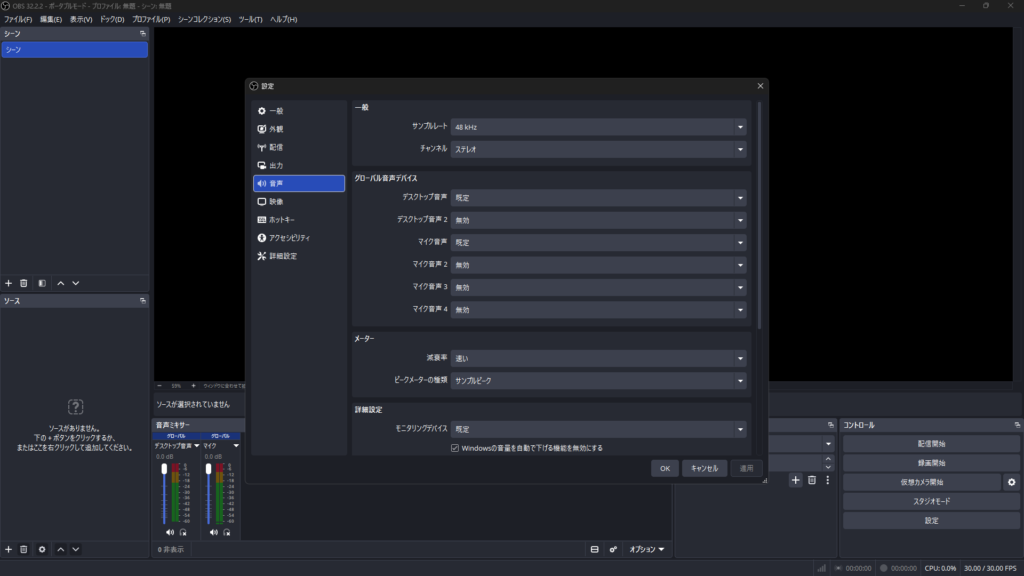The image size is (1024, 576).
Task: Open マイク mixer channel menu arrow
Action: 236,446
